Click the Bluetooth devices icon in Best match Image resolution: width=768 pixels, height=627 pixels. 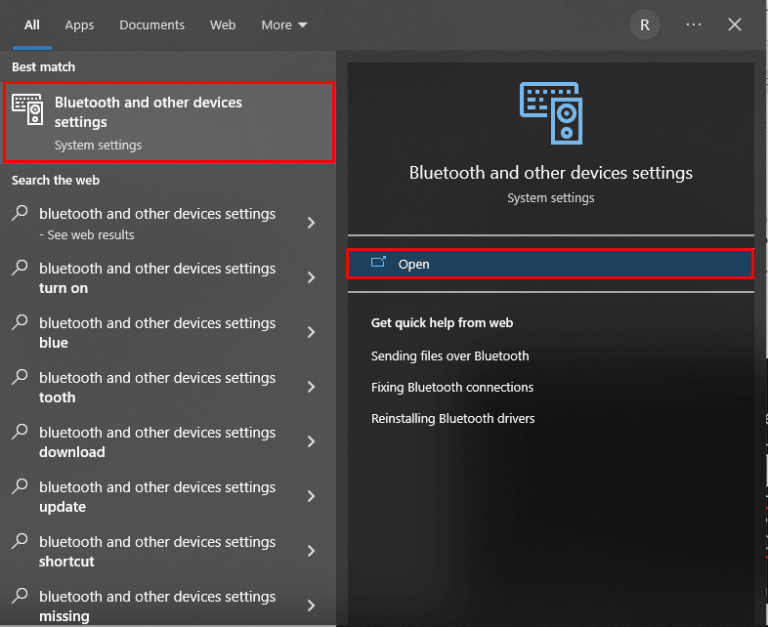[x=27, y=110]
